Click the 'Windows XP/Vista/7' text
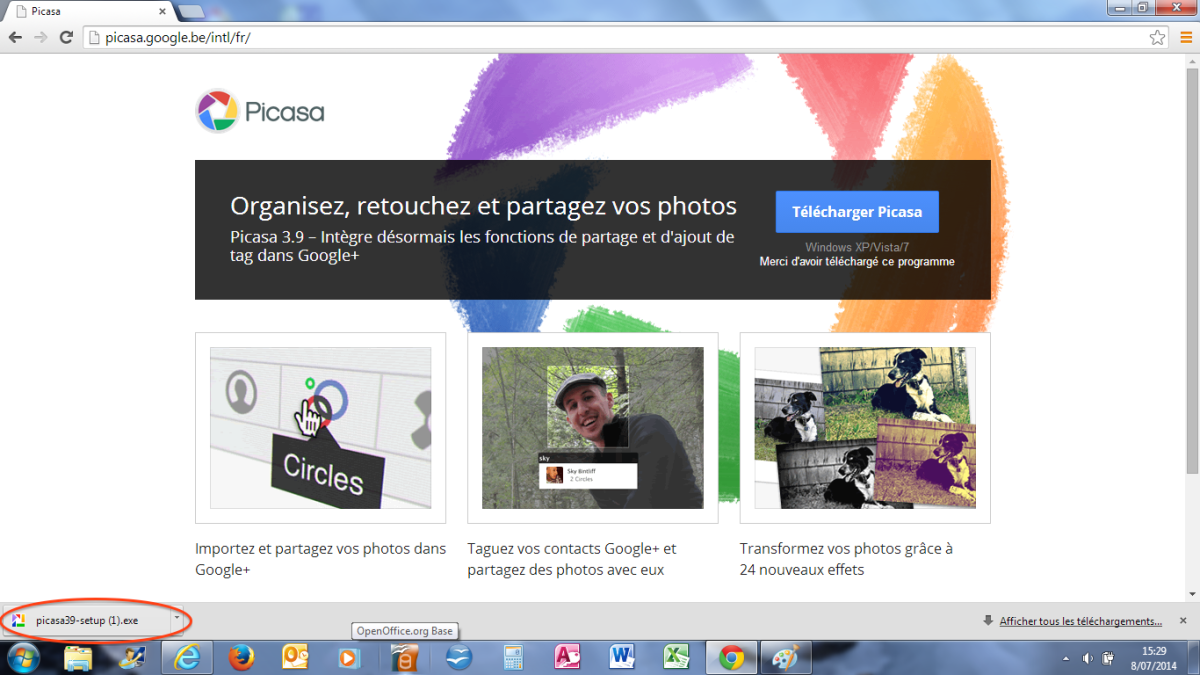 pos(857,247)
